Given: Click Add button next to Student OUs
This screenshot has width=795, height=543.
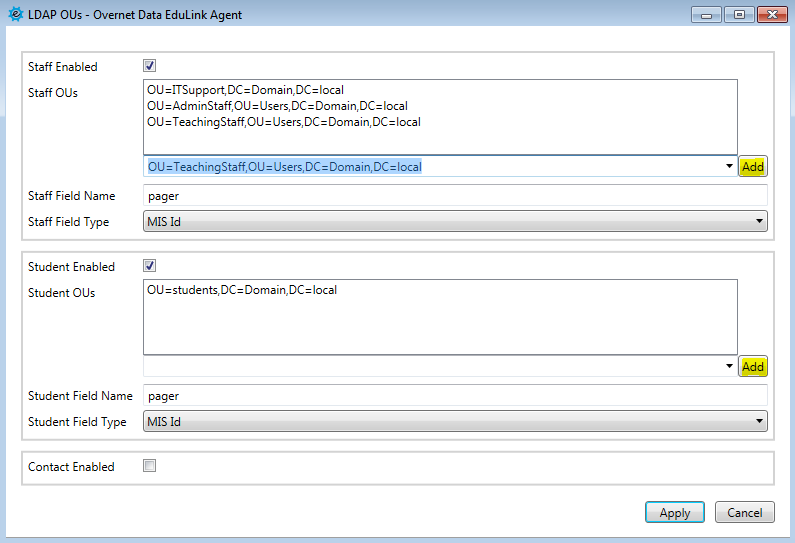Looking at the screenshot, I should (753, 367).
